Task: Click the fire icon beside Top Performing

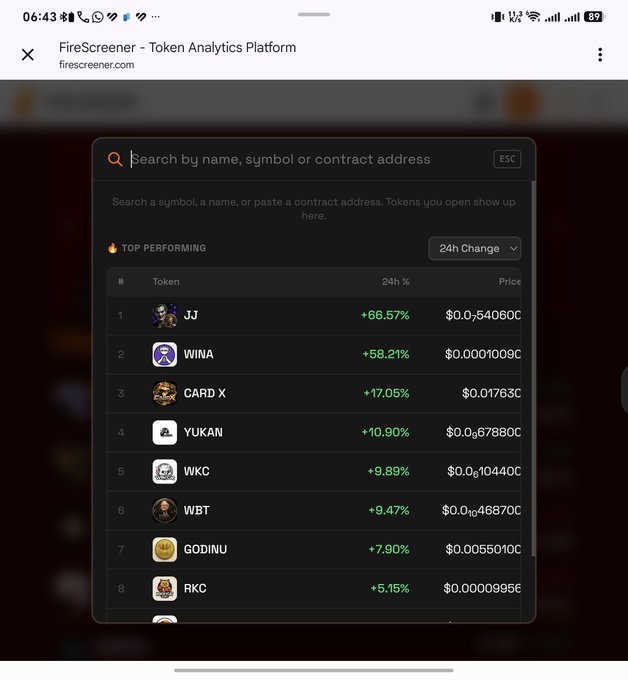Action: (x=112, y=248)
